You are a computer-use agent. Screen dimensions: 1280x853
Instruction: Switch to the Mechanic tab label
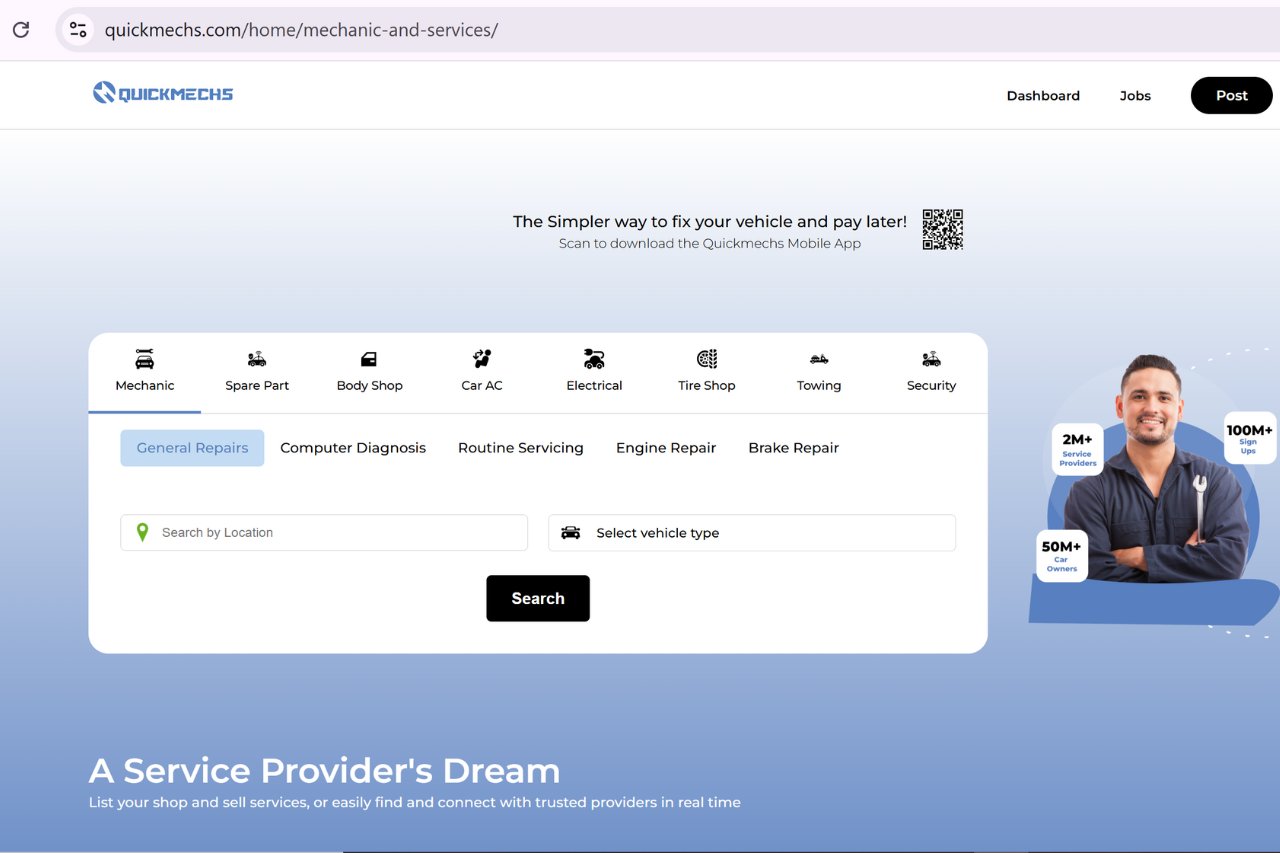pos(145,386)
